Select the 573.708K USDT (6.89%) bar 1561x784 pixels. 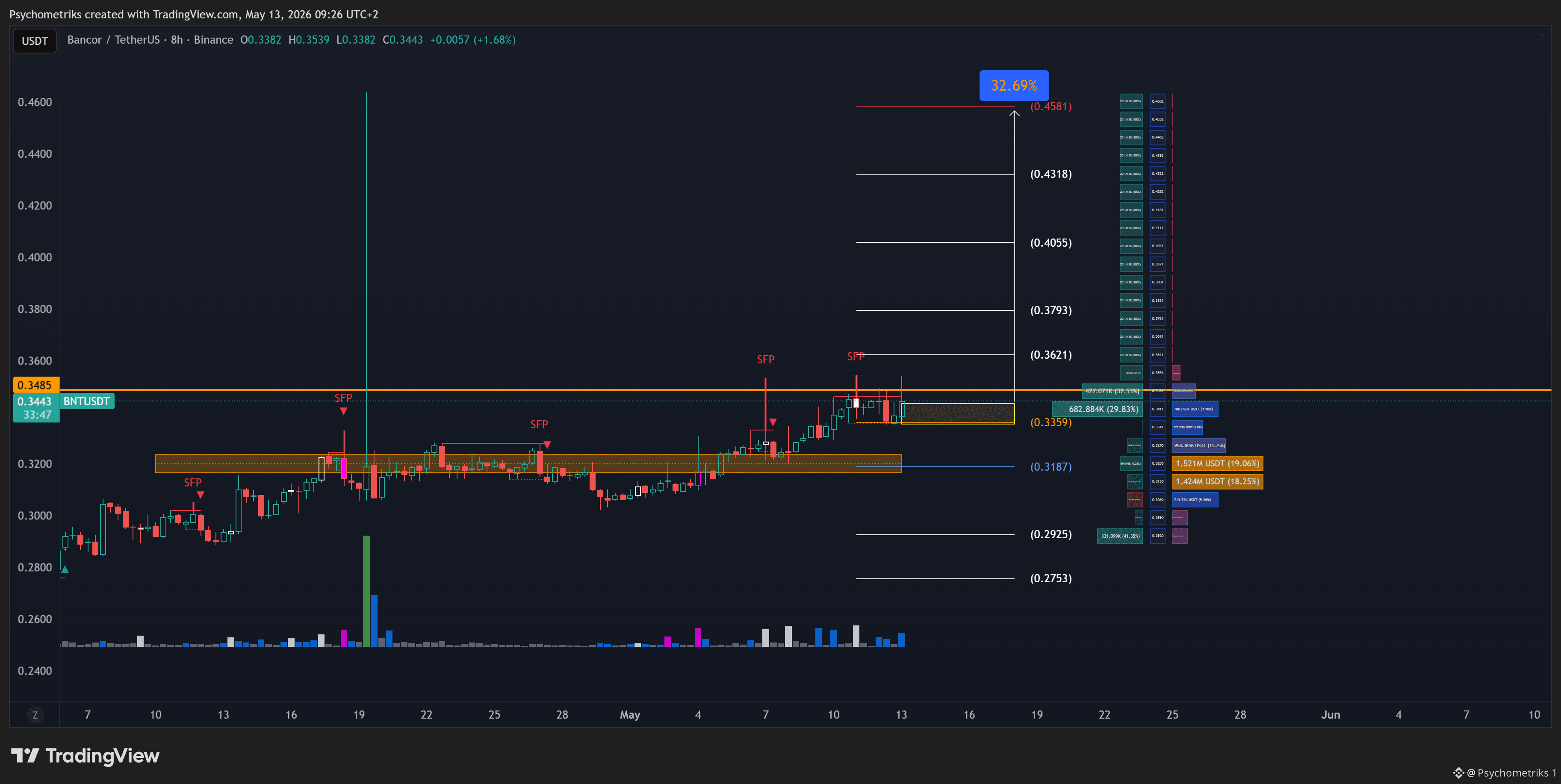(1188, 427)
